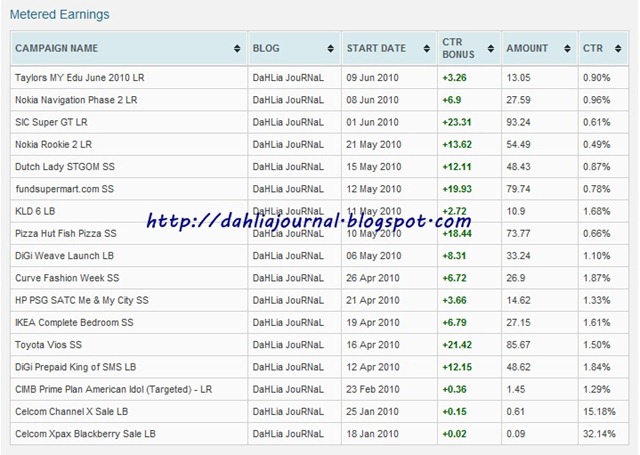This screenshot has width=640, height=455.
Task: Click the CTR BONUS header label
Action: click(458, 48)
